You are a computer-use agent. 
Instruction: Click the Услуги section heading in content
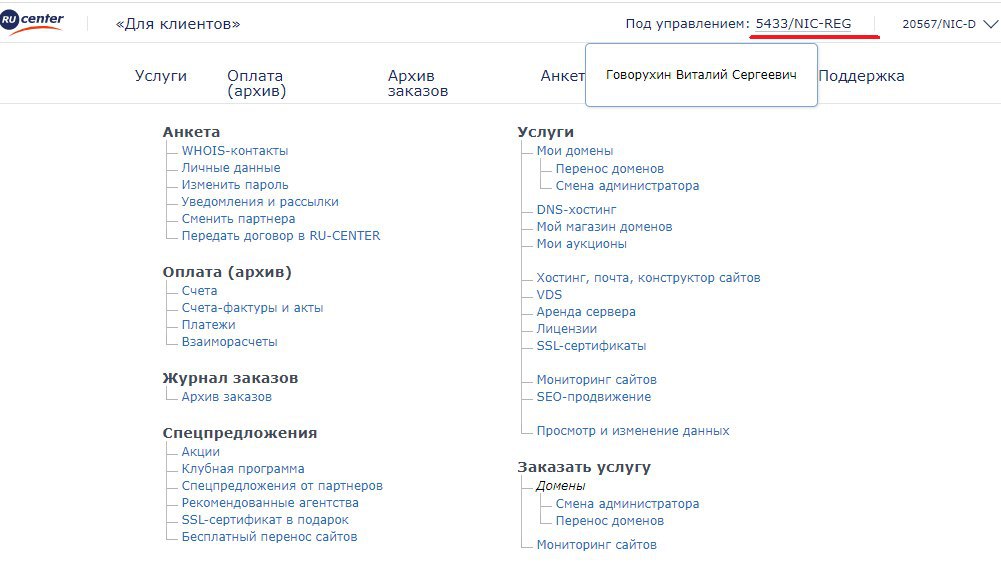point(545,132)
